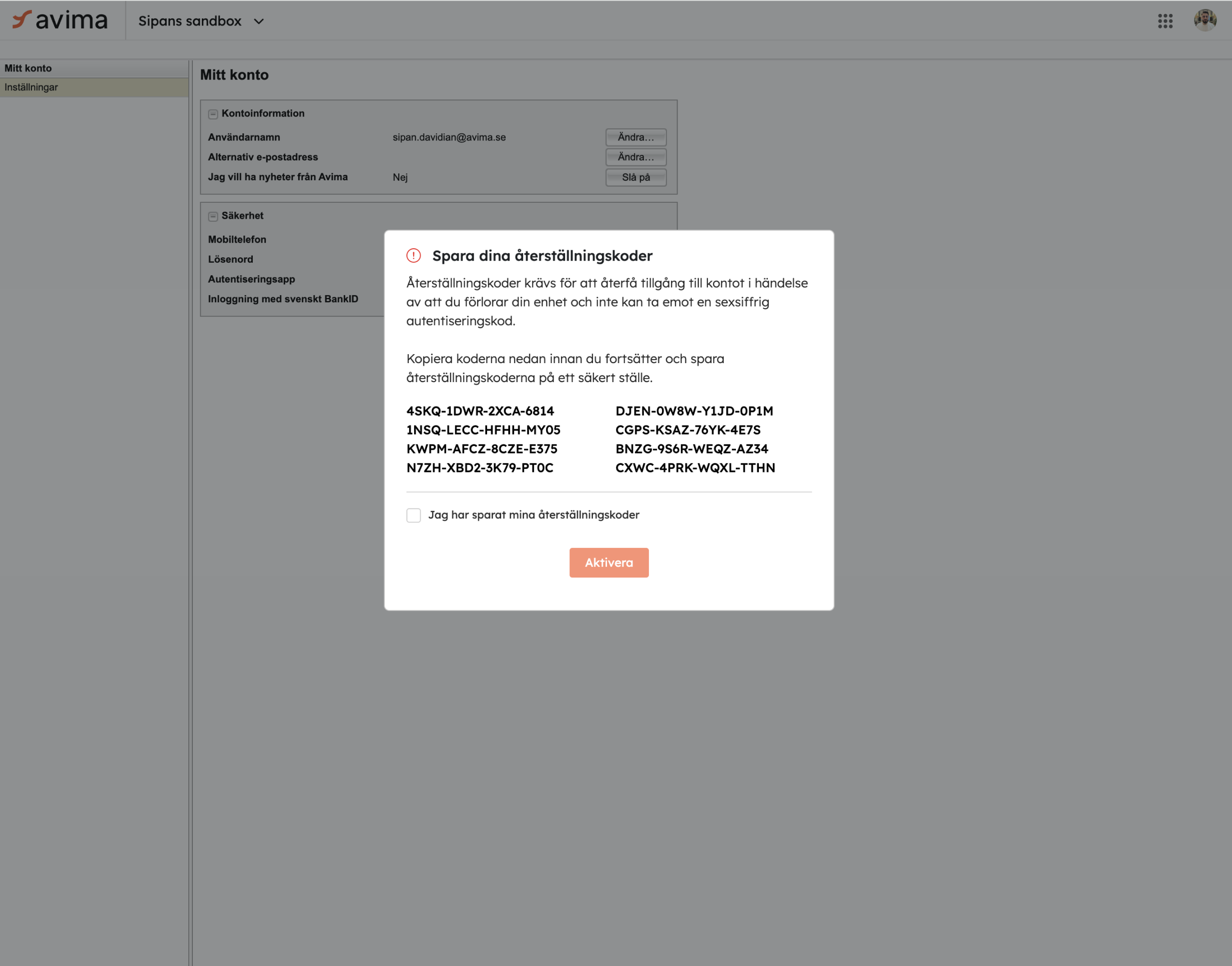Viewport: 1232px width, 966px height.
Task: Click Ändra for Alternativ e-postadress
Action: pyautogui.click(x=636, y=157)
